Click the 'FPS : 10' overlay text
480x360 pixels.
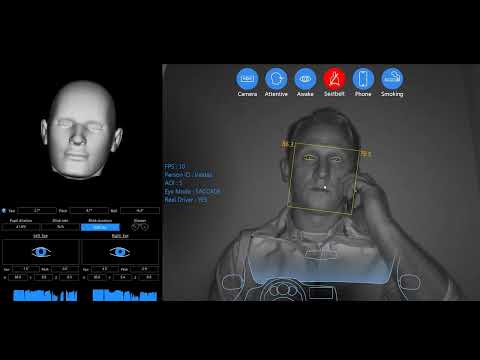(175, 166)
